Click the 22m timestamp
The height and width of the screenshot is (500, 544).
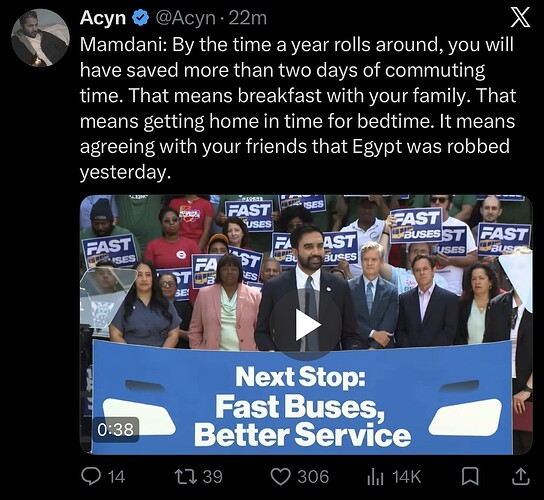click(x=248, y=18)
